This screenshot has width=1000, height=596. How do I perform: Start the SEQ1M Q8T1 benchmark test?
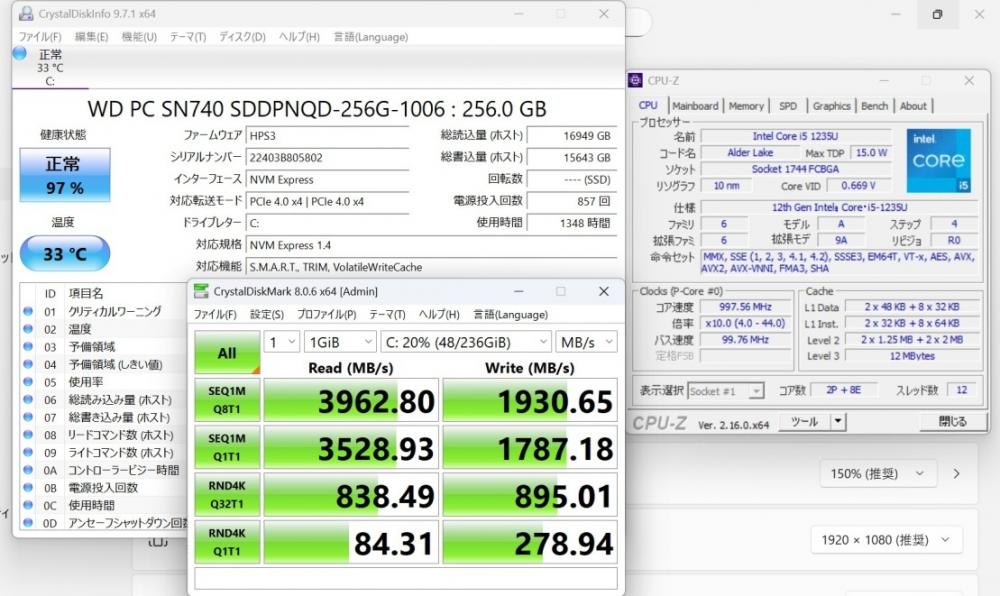coord(227,400)
